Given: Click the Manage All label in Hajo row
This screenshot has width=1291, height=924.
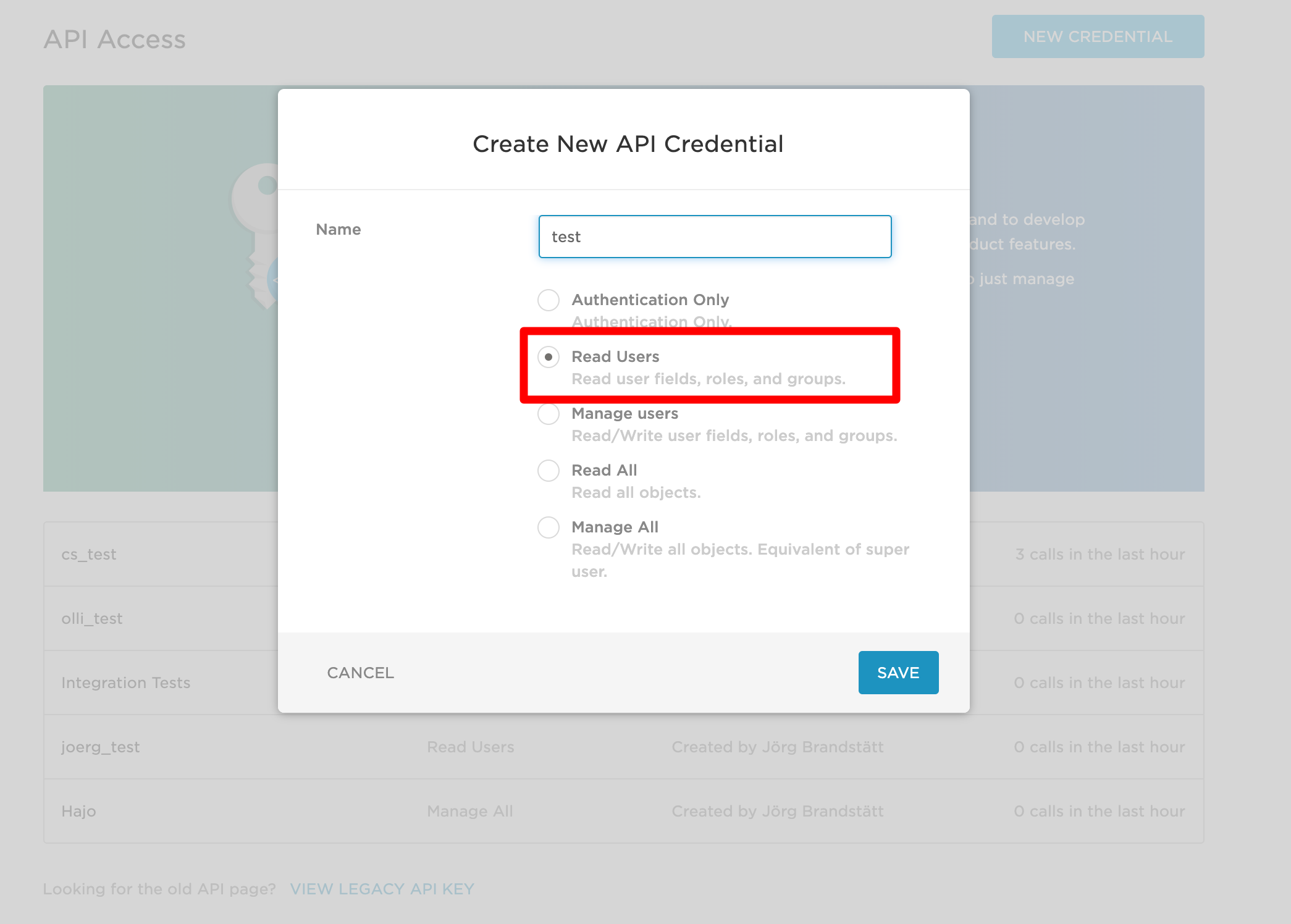Looking at the screenshot, I should tap(470, 811).
